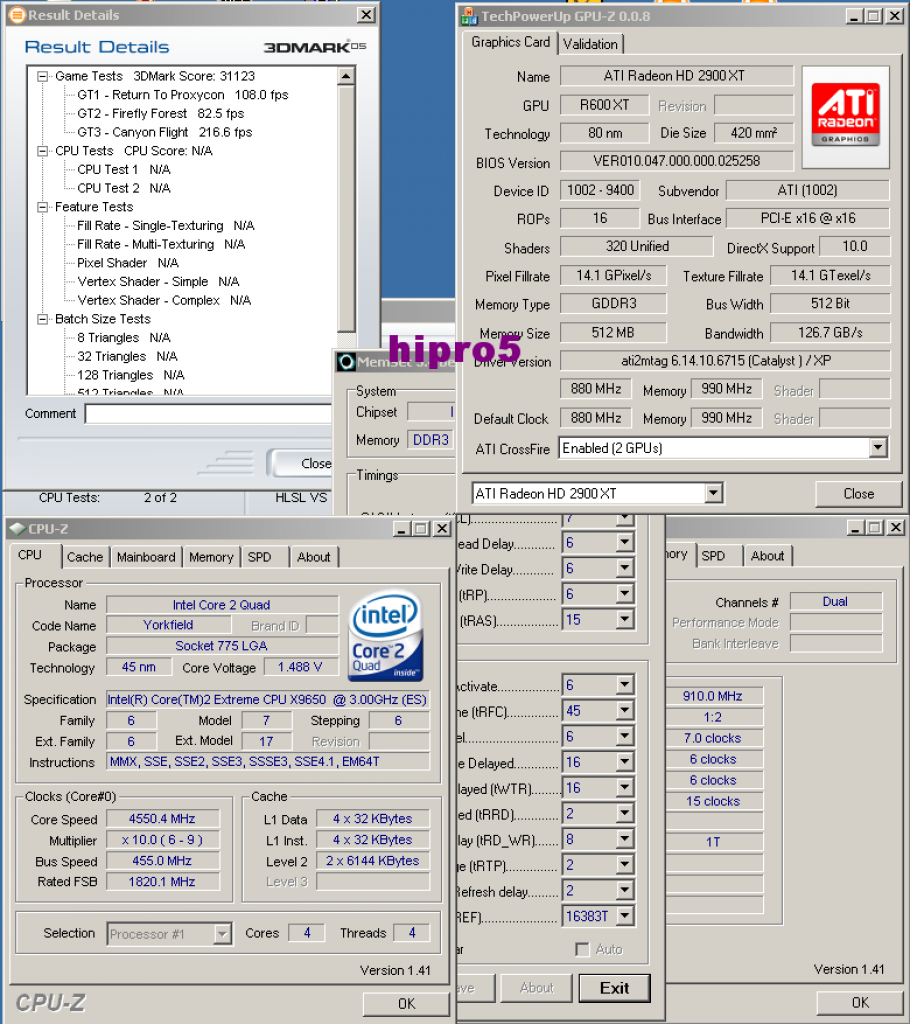Click OK in the left CPU-Z window
This screenshot has height=1024, width=910.
click(x=406, y=1003)
